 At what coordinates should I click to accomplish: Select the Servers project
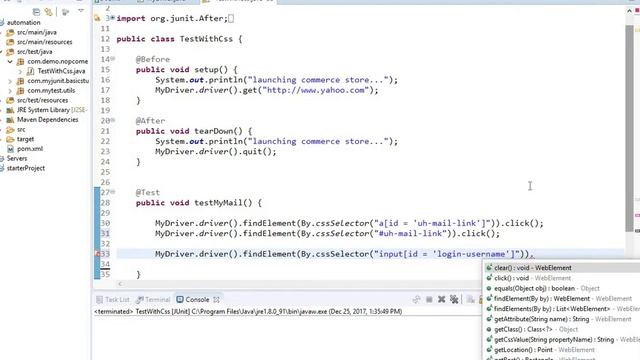[17, 159]
